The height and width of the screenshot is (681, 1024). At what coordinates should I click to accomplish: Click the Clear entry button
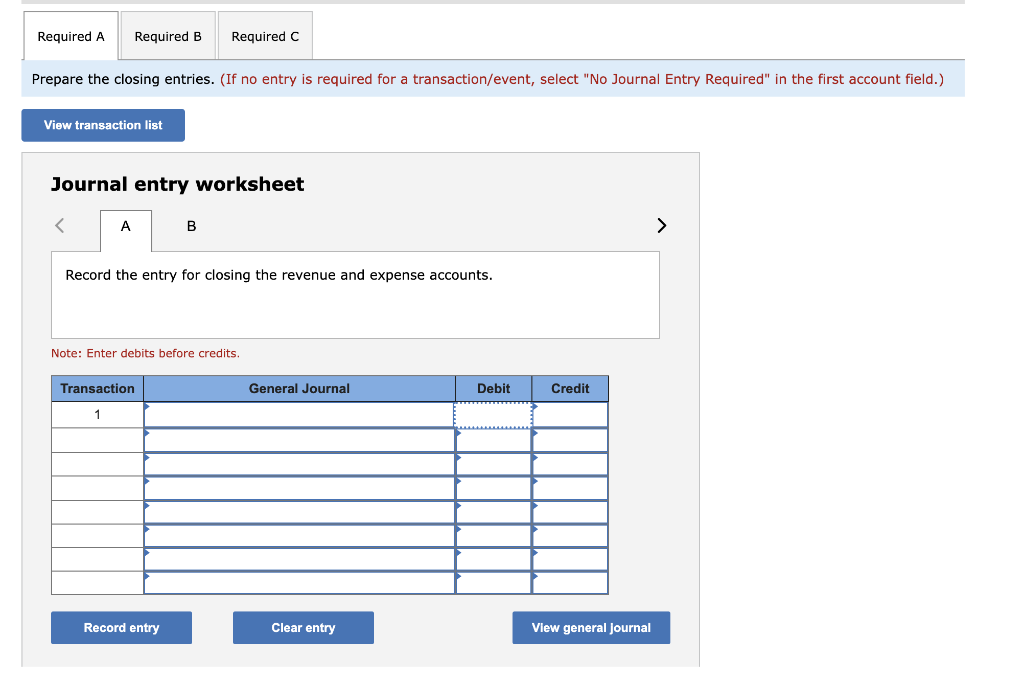point(303,627)
